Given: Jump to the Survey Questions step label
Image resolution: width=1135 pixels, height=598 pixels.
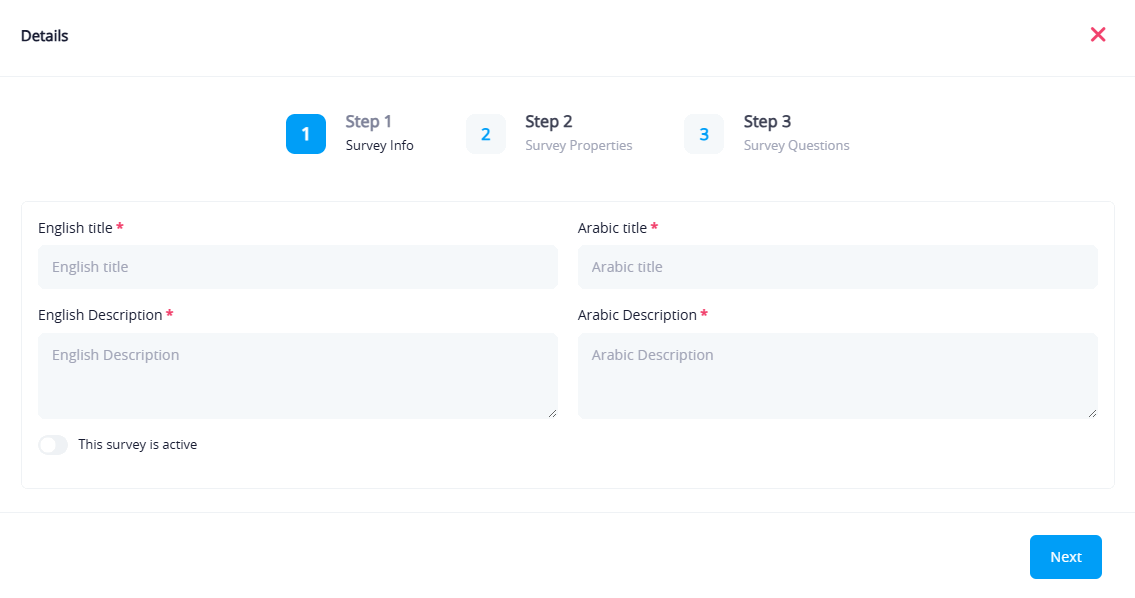Looking at the screenshot, I should pyautogui.click(x=796, y=145).
